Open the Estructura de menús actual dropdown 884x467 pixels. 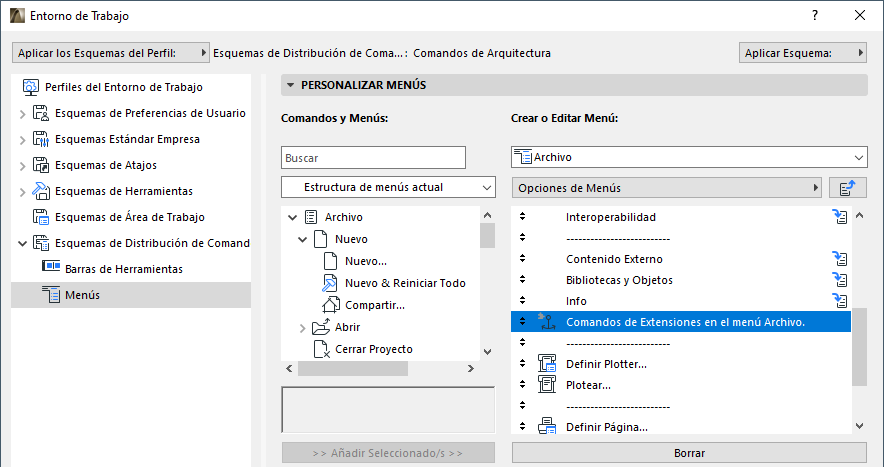tap(388, 187)
